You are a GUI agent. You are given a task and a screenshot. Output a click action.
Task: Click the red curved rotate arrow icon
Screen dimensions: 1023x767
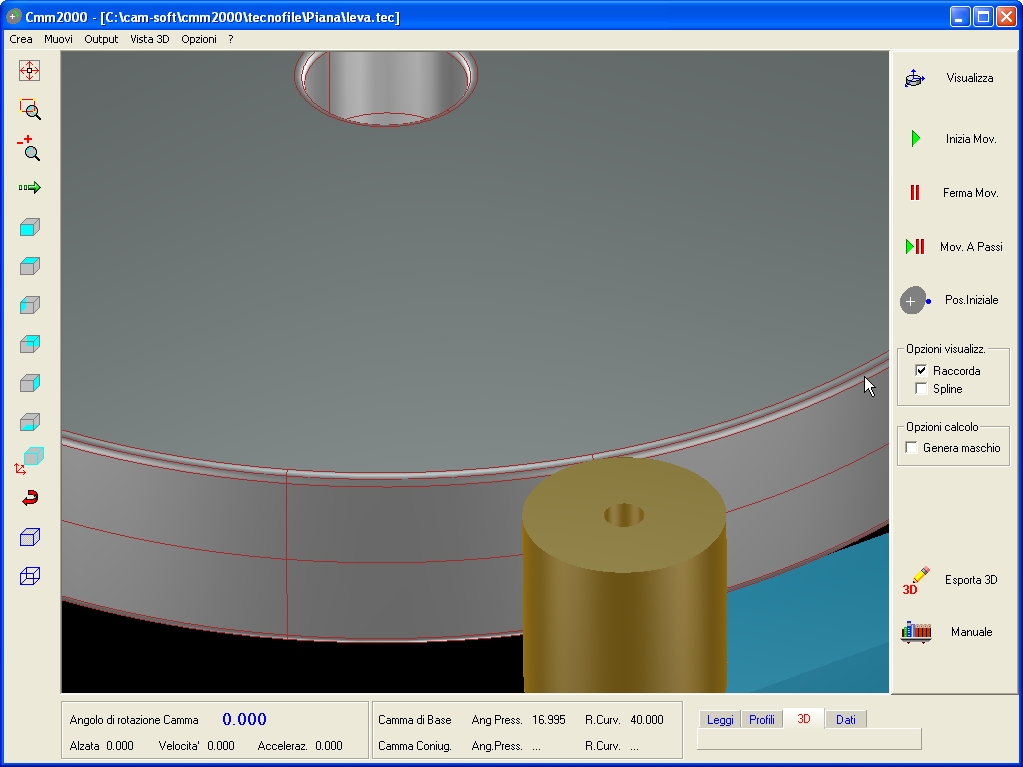[29, 498]
